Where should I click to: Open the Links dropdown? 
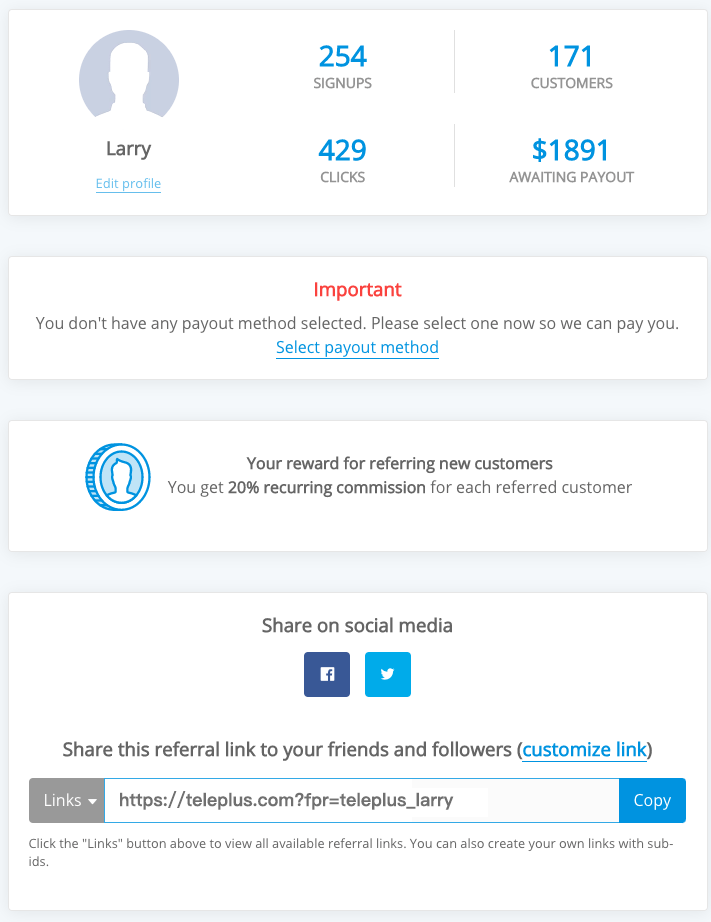click(66, 800)
